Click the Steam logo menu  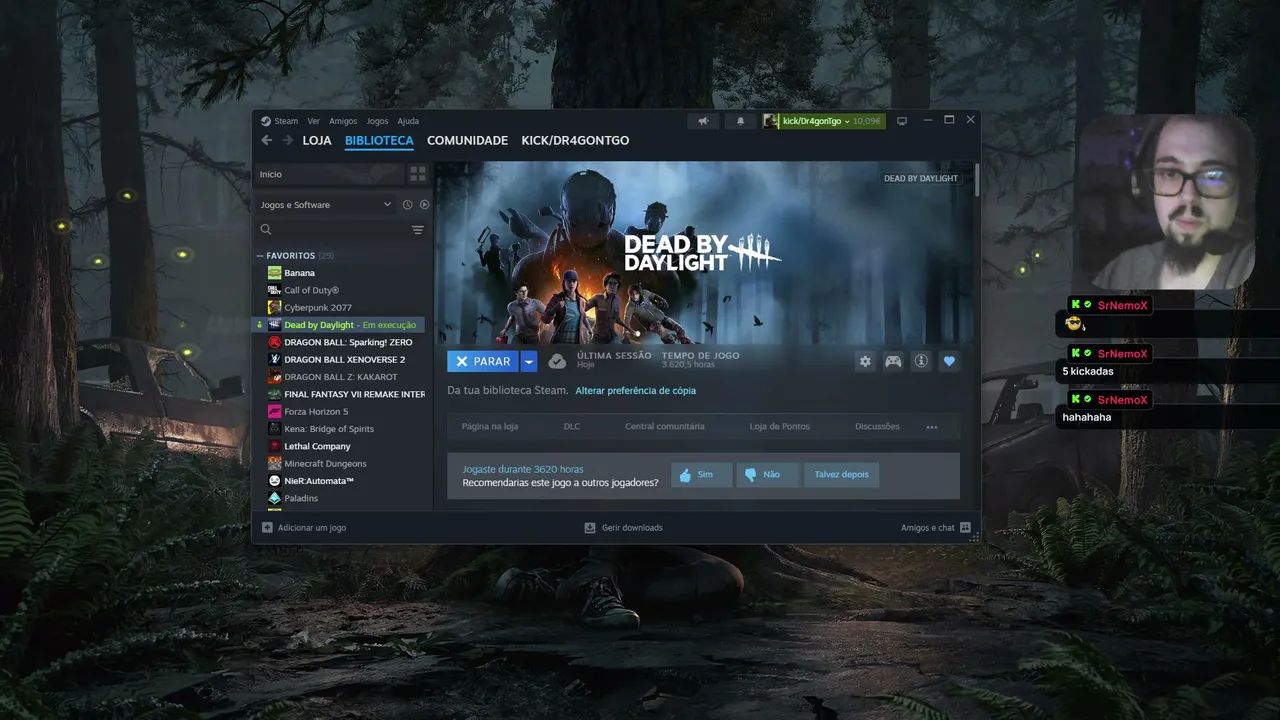[266, 121]
